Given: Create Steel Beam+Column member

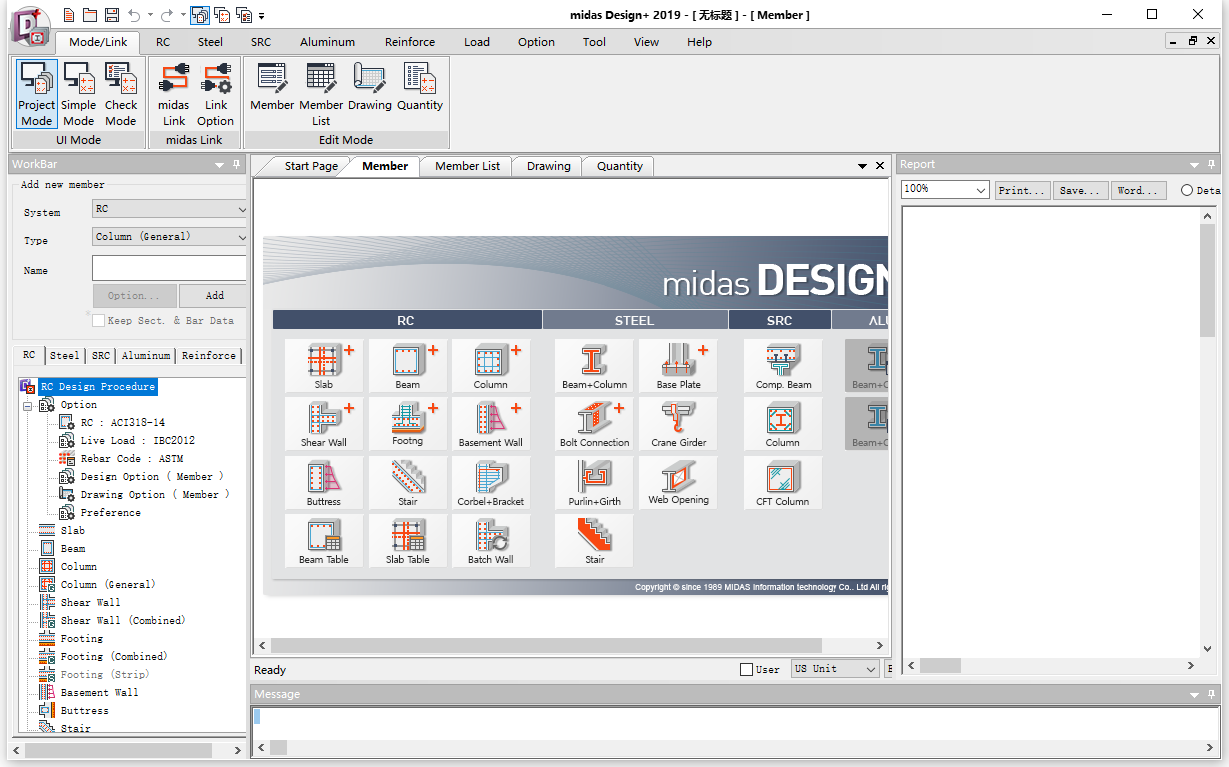Looking at the screenshot, I should coord(594,365).
